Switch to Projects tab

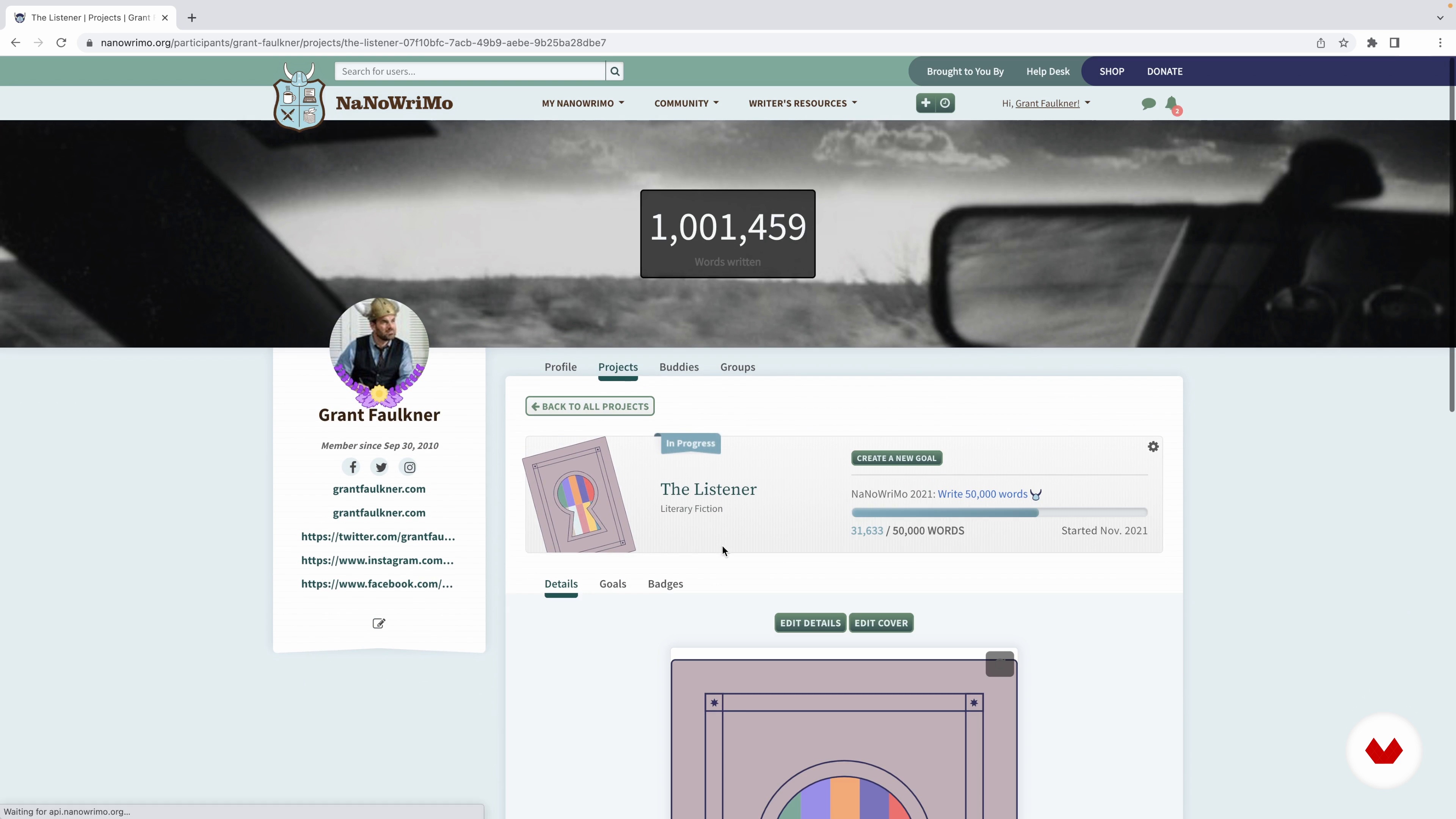[x=618, y=367]
